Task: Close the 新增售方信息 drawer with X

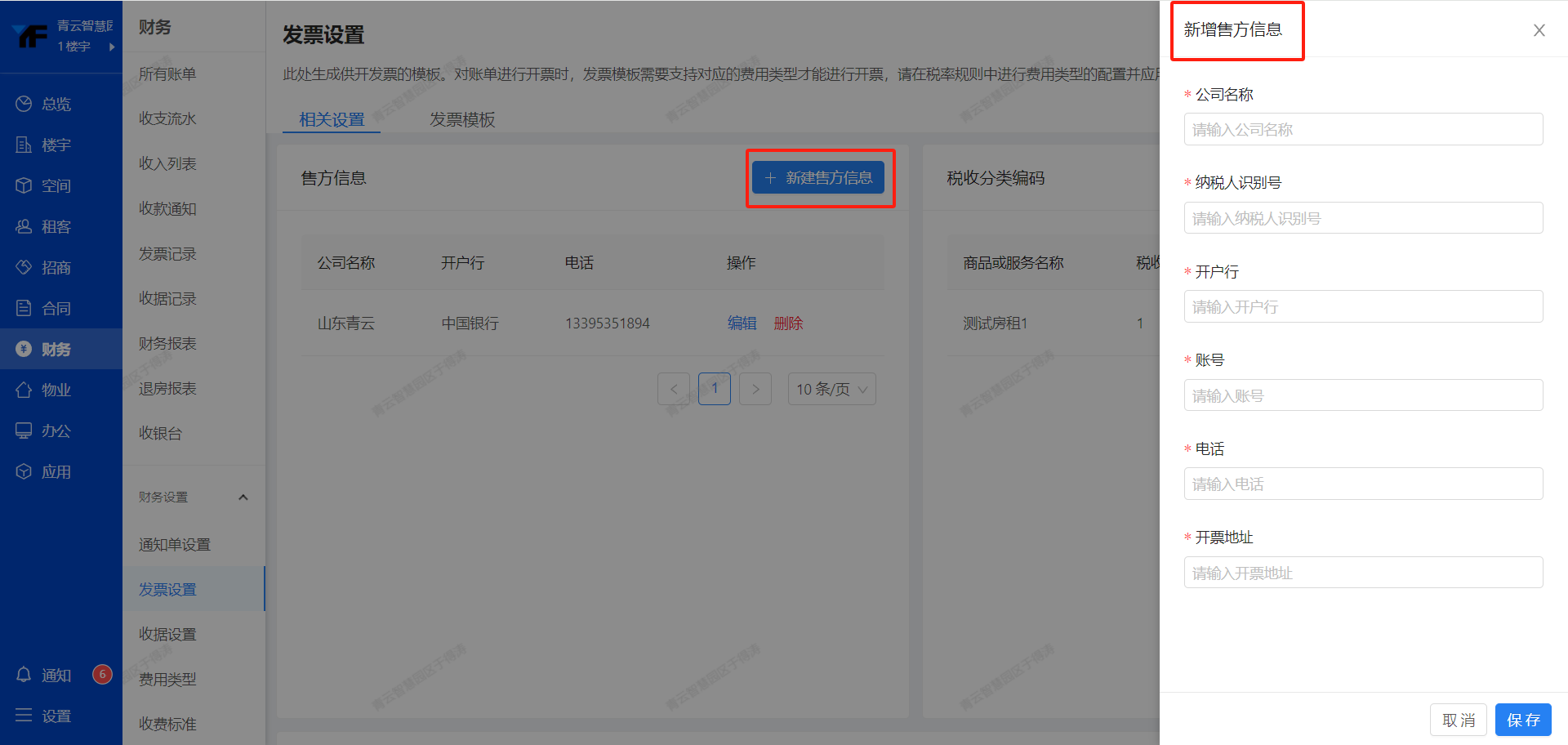Action: (x=1539, y=30)
